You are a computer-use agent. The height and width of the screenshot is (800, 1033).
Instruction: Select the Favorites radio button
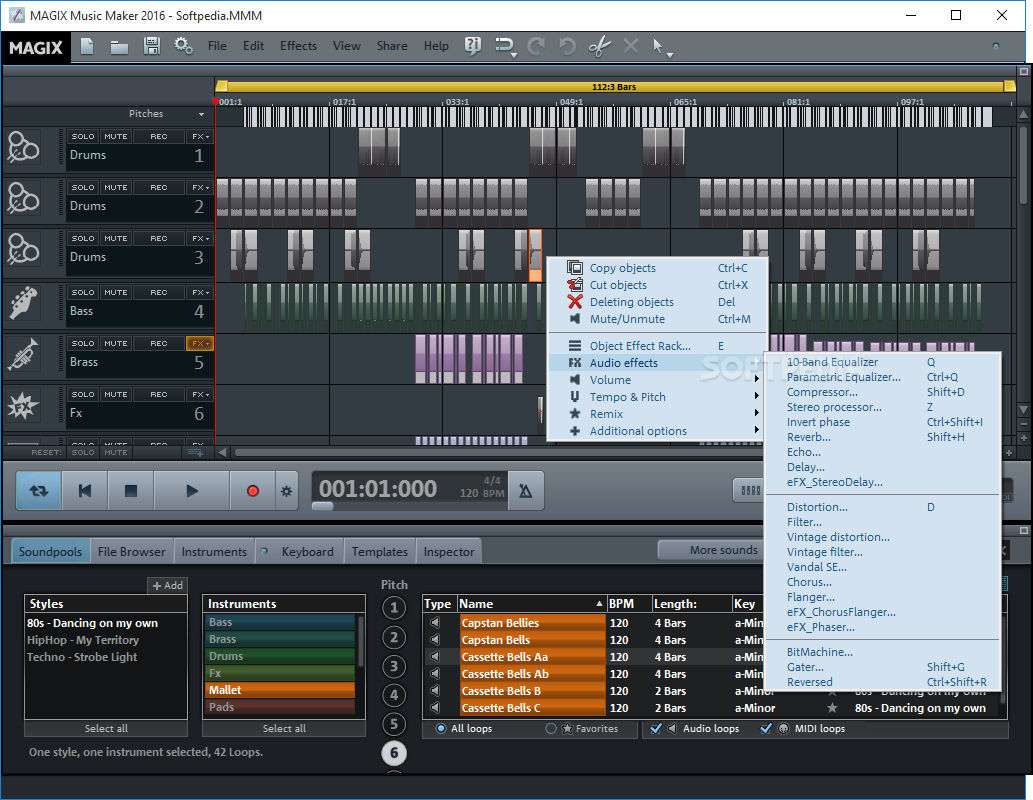click(x=551, y=728)
